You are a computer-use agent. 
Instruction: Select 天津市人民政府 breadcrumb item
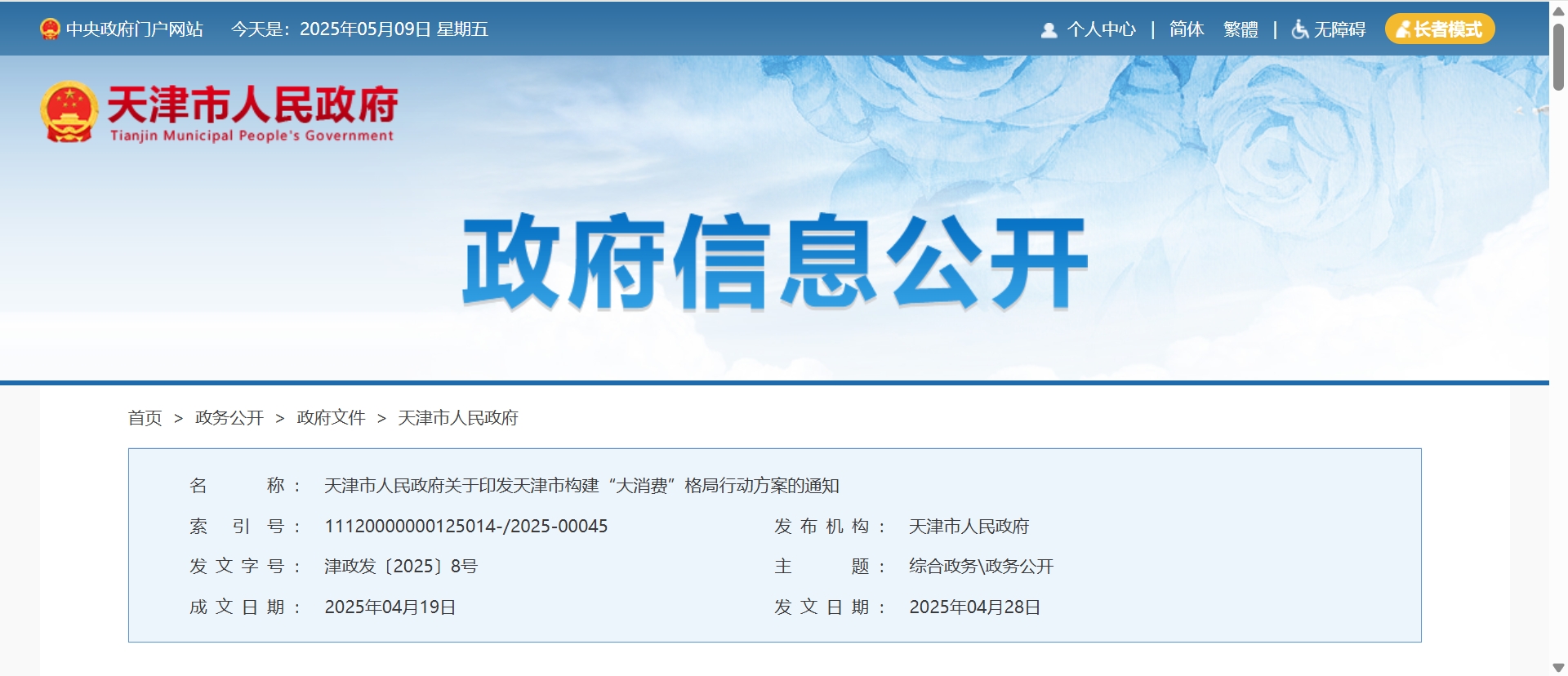457,418
